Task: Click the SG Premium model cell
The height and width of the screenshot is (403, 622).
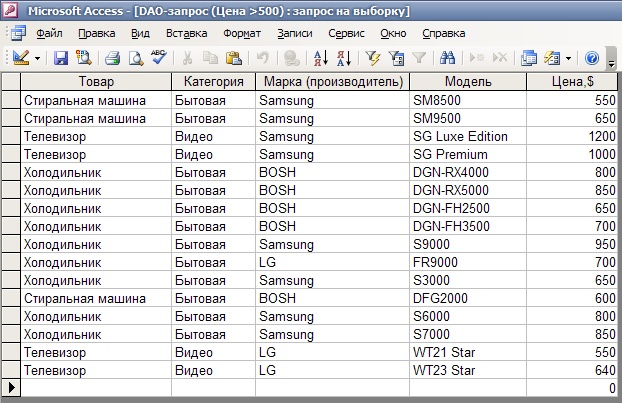Action: [468, 154]
